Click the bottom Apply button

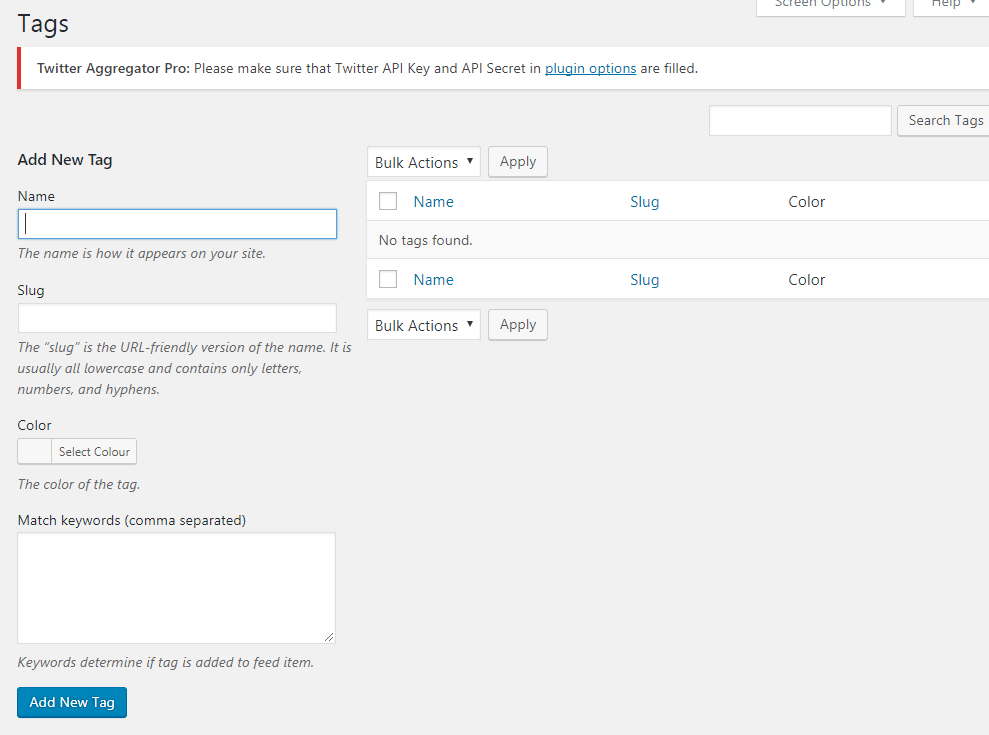pyautogui.click(x=517, y=325)
